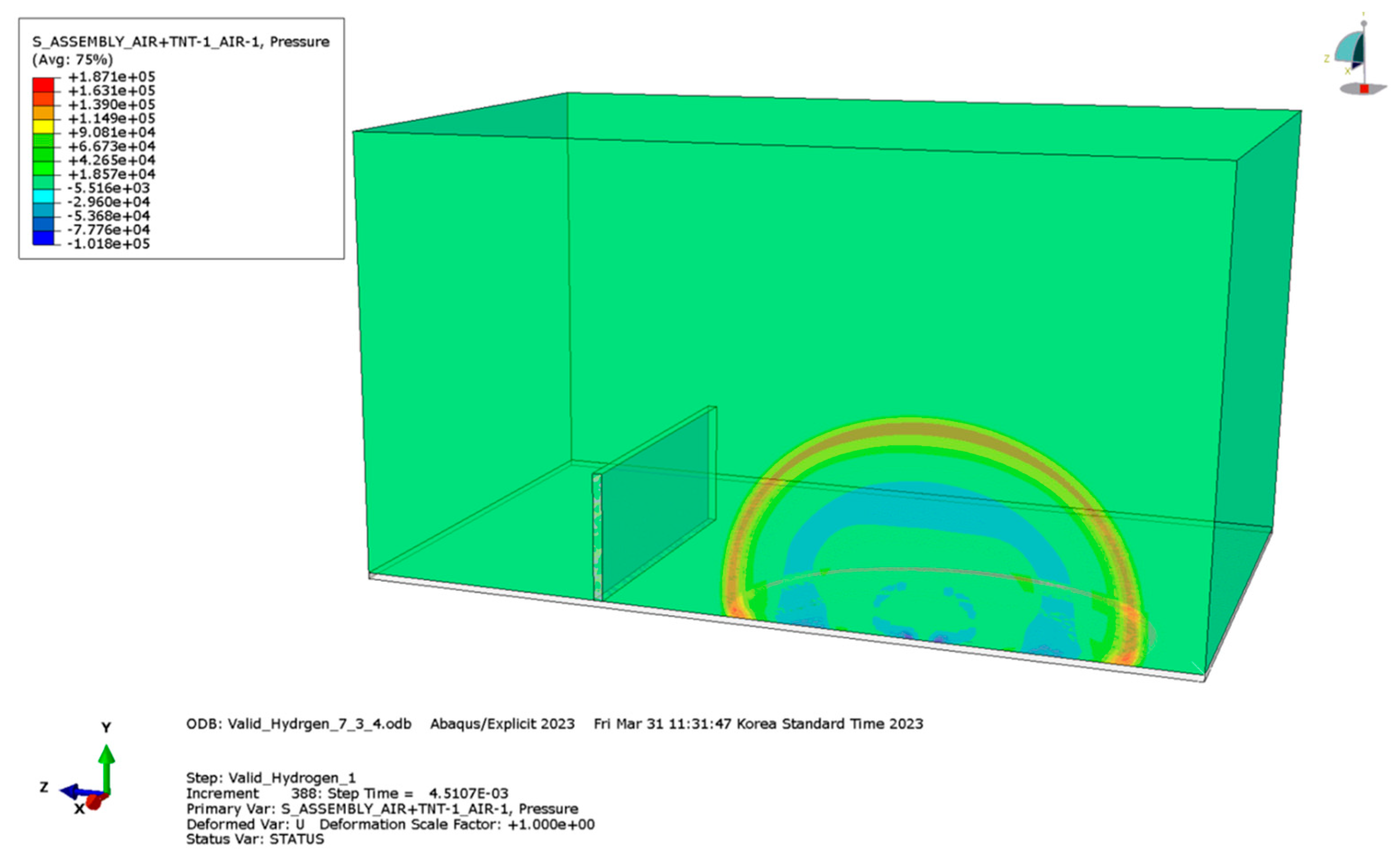This screenshot has width=1400, height=857.
Task: Click the 3D compass top handle ball
Action: (1364, 23)
